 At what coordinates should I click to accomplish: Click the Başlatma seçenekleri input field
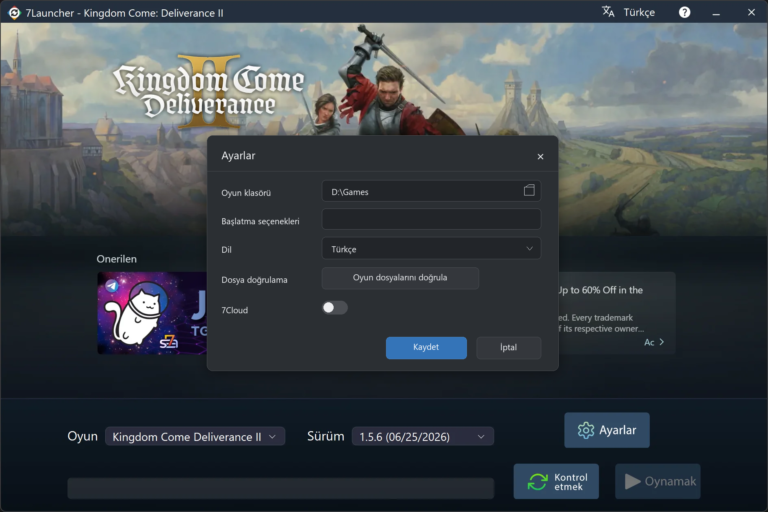(x=431, y=219)
